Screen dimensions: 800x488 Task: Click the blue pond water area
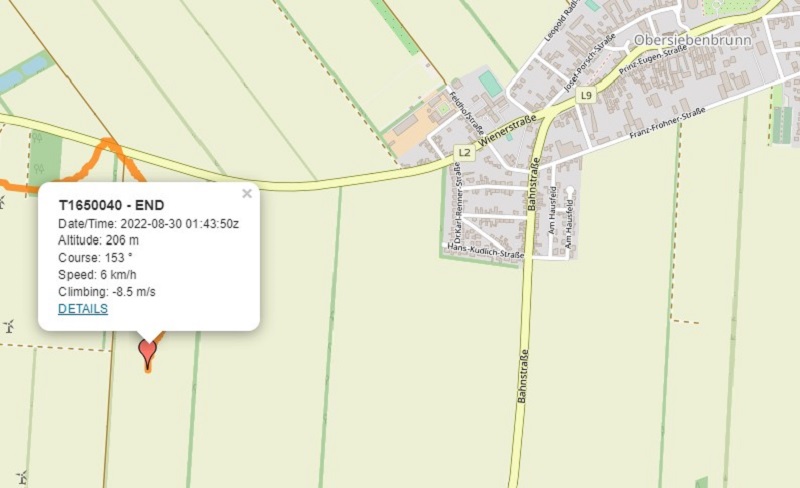(23, 74)
